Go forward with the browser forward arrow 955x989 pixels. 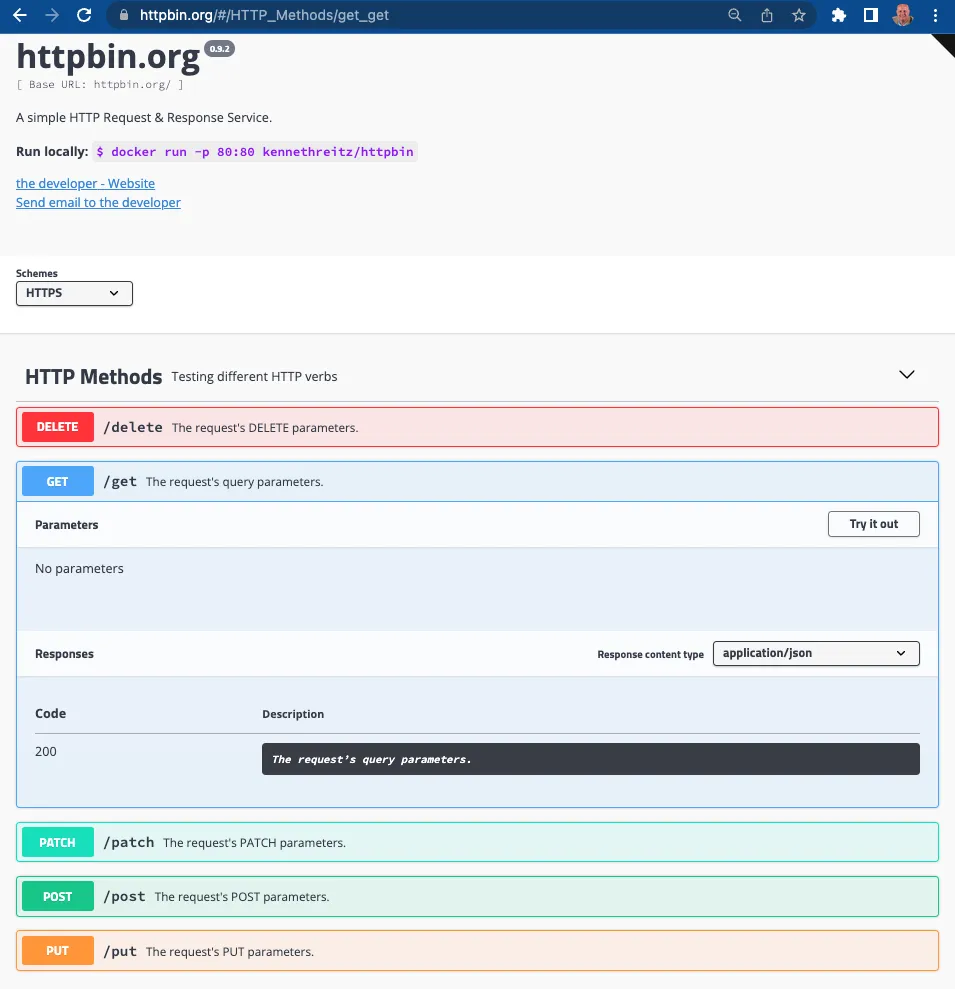click(52, 15)
